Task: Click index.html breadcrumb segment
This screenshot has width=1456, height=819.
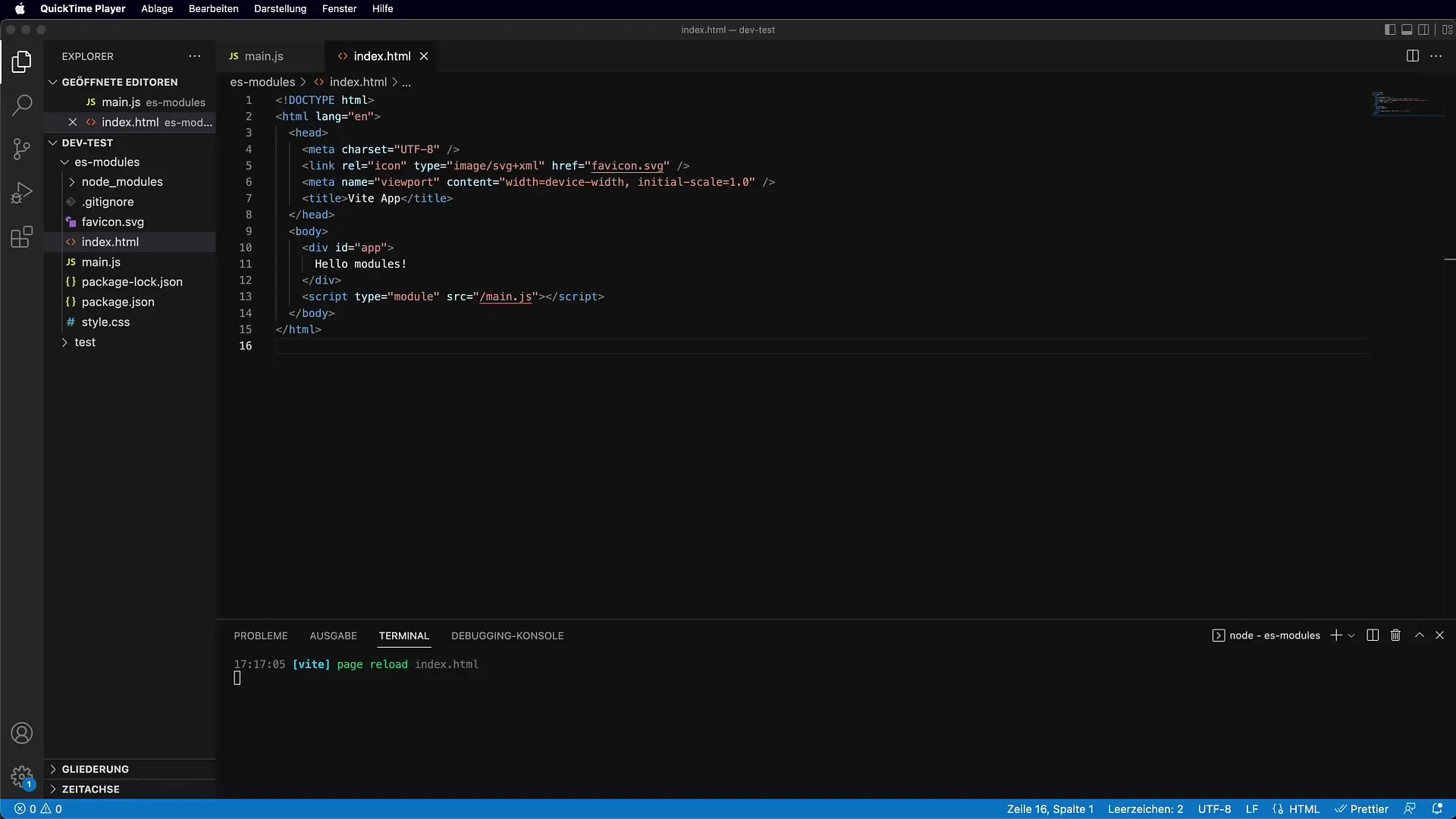Action: point(358,82)
